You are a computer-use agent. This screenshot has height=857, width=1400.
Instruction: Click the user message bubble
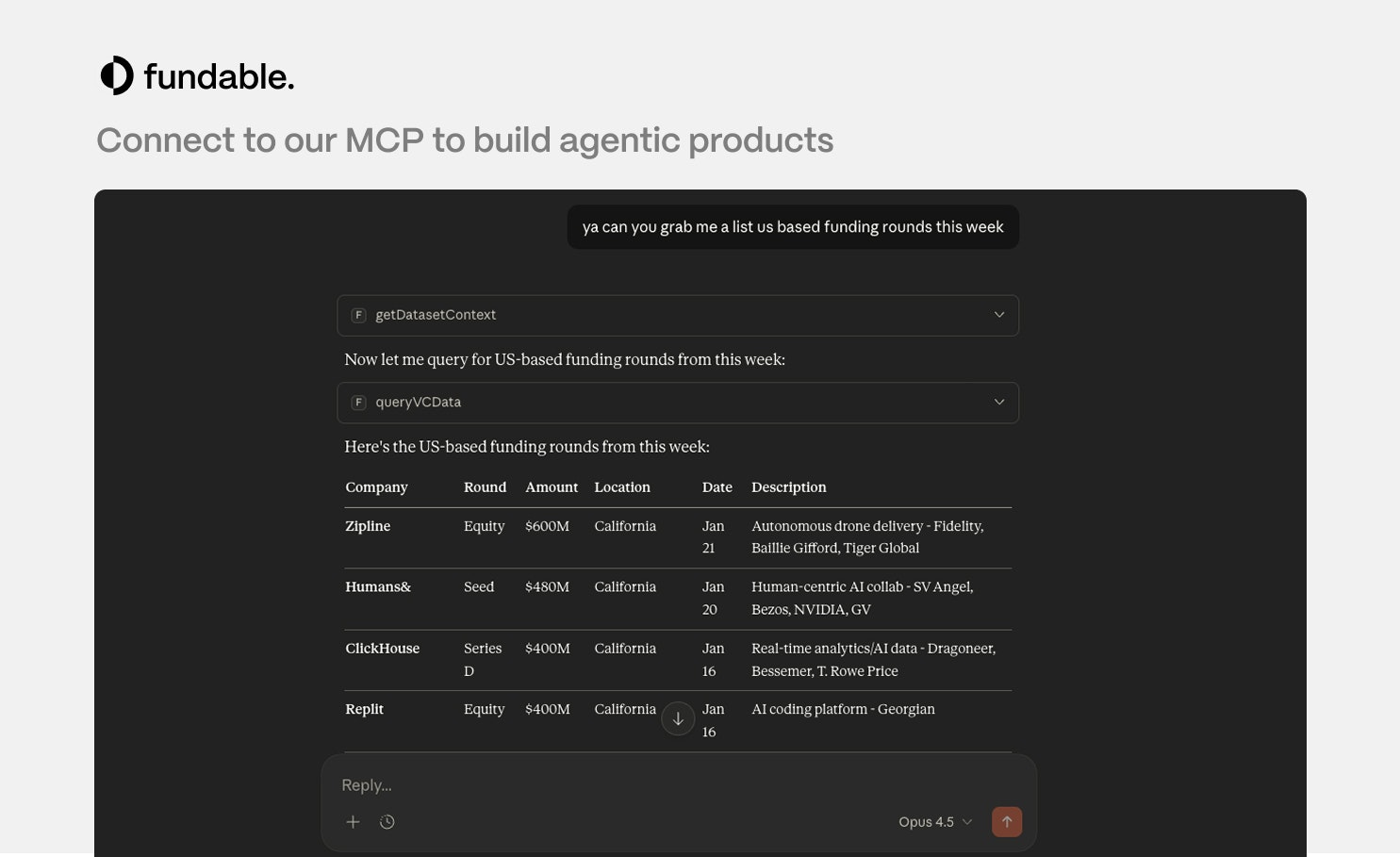(x=792, y=227)
